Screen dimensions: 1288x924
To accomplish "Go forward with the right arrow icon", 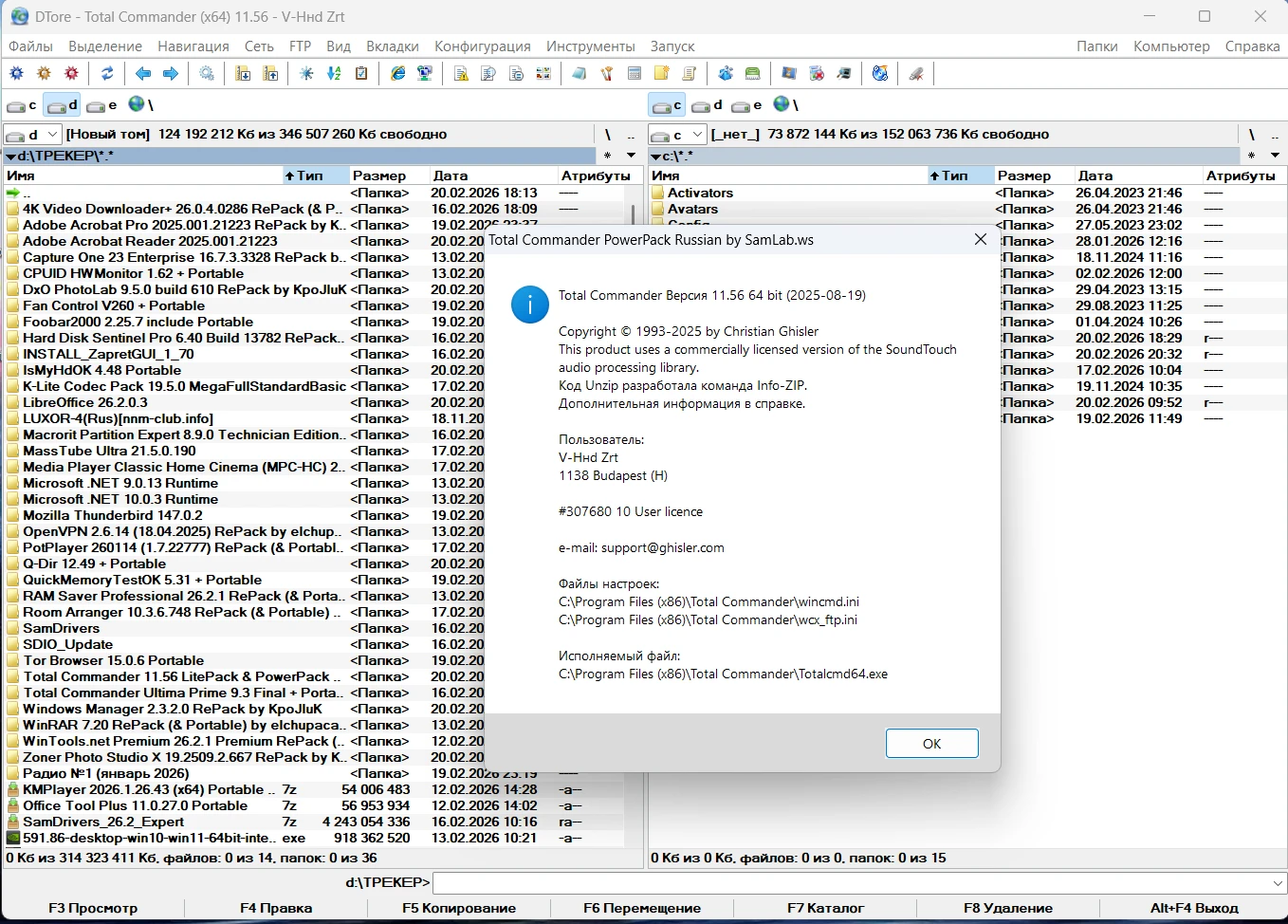I will (171, 74).
